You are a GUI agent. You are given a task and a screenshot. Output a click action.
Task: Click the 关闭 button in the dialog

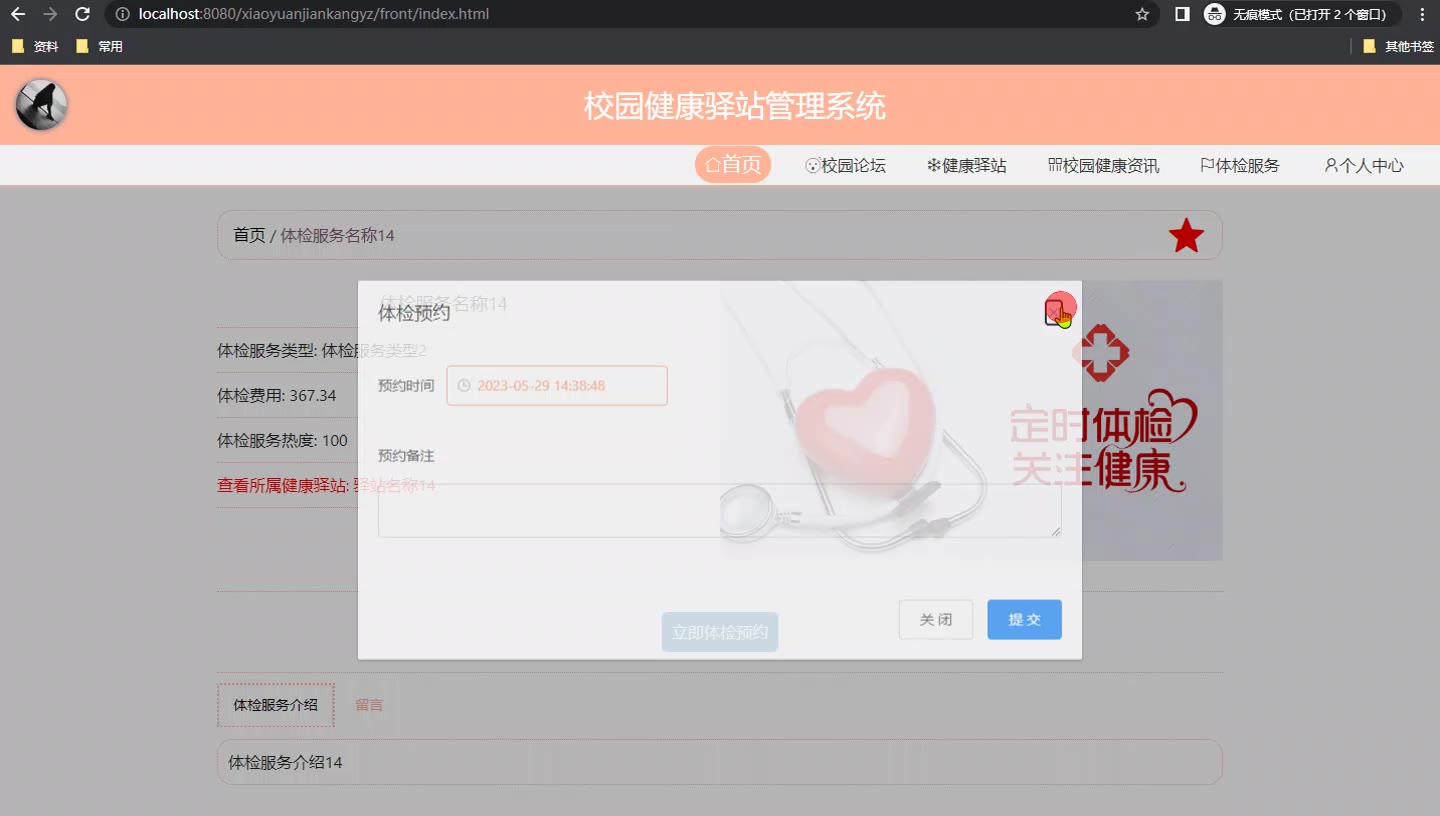click(x=936, y=619)
